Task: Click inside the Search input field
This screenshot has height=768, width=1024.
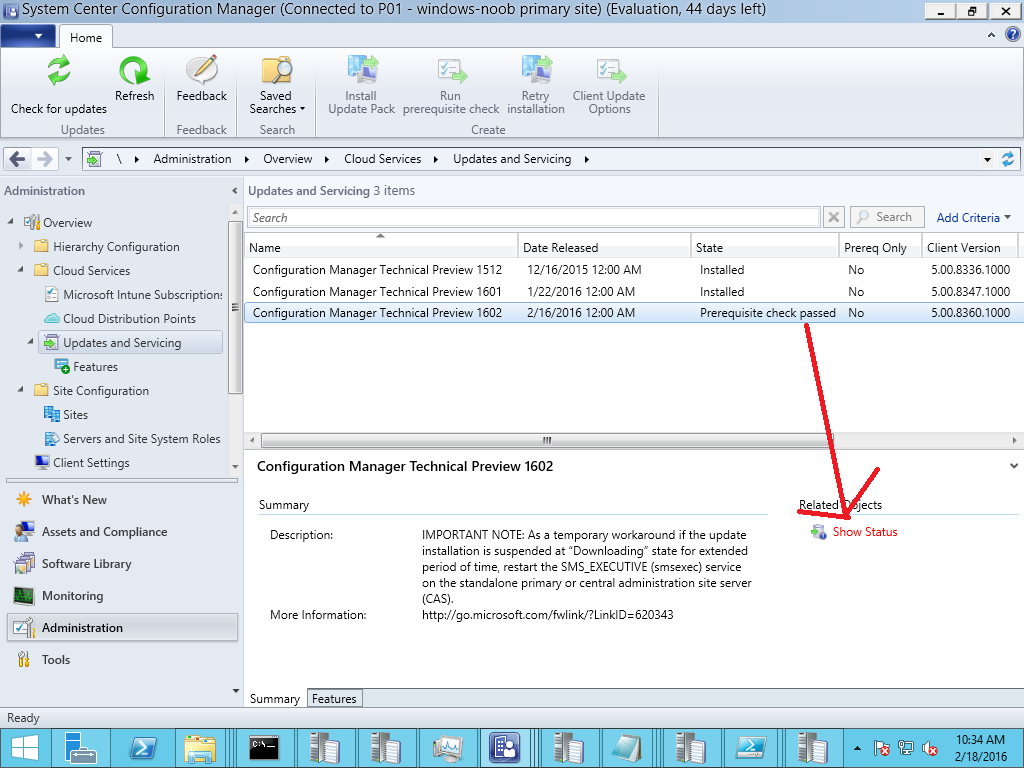Action: coord(534,217)
